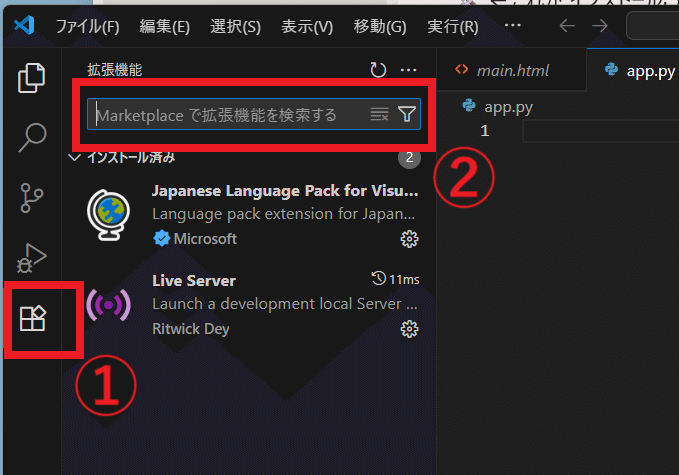Click Live Server 11ms activation time
679x475 pixels.
coord(395,279)
